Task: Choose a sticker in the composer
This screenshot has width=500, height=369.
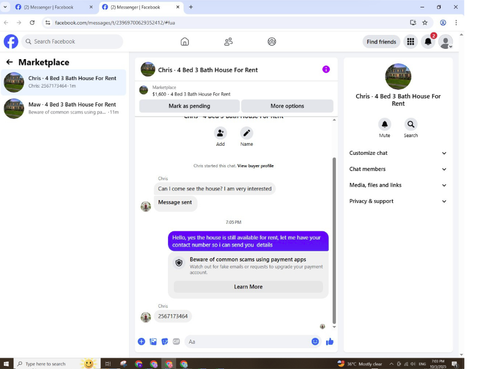Action: [165, 341]
